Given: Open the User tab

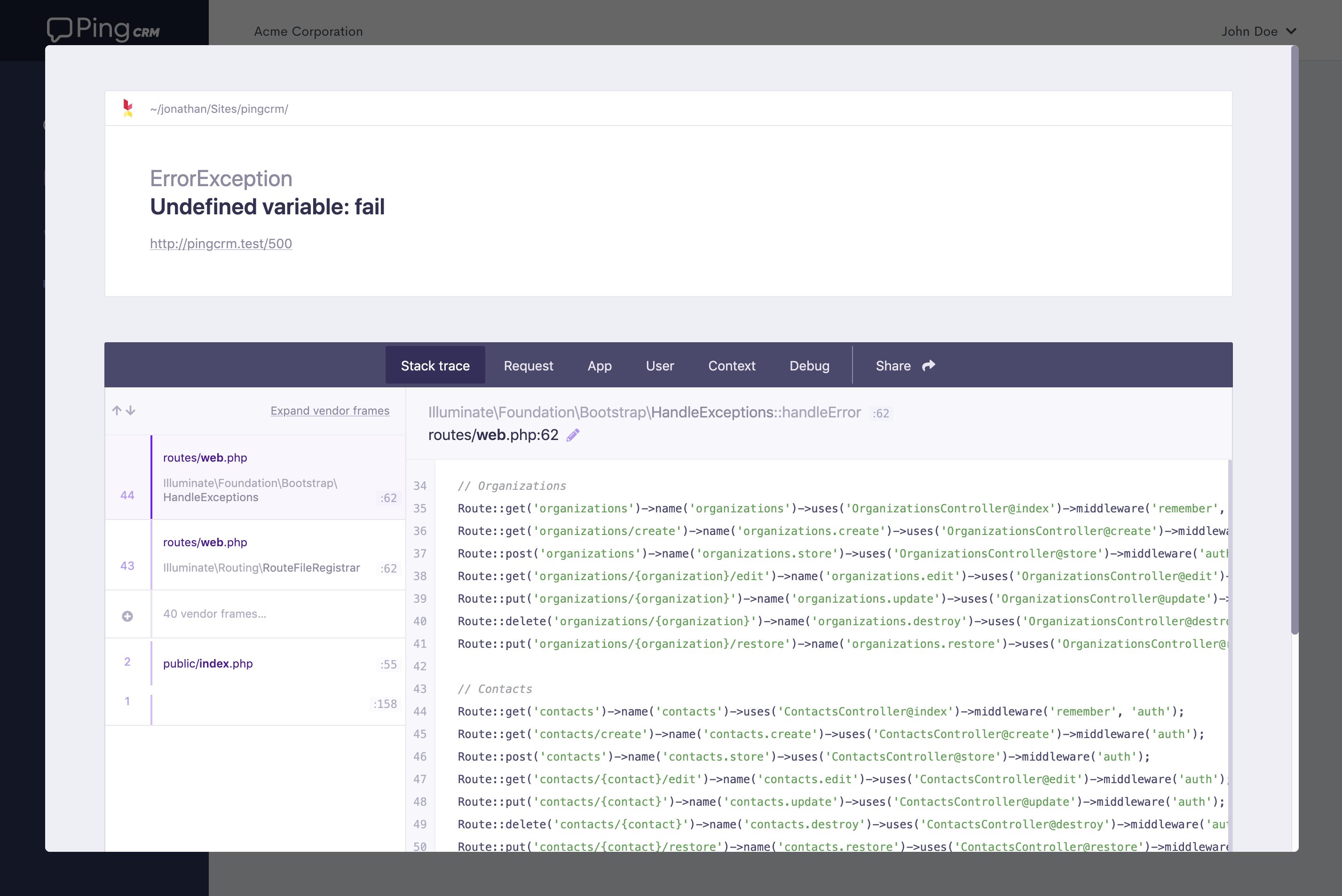Looking at the screenshot, I should pos(660,366).
